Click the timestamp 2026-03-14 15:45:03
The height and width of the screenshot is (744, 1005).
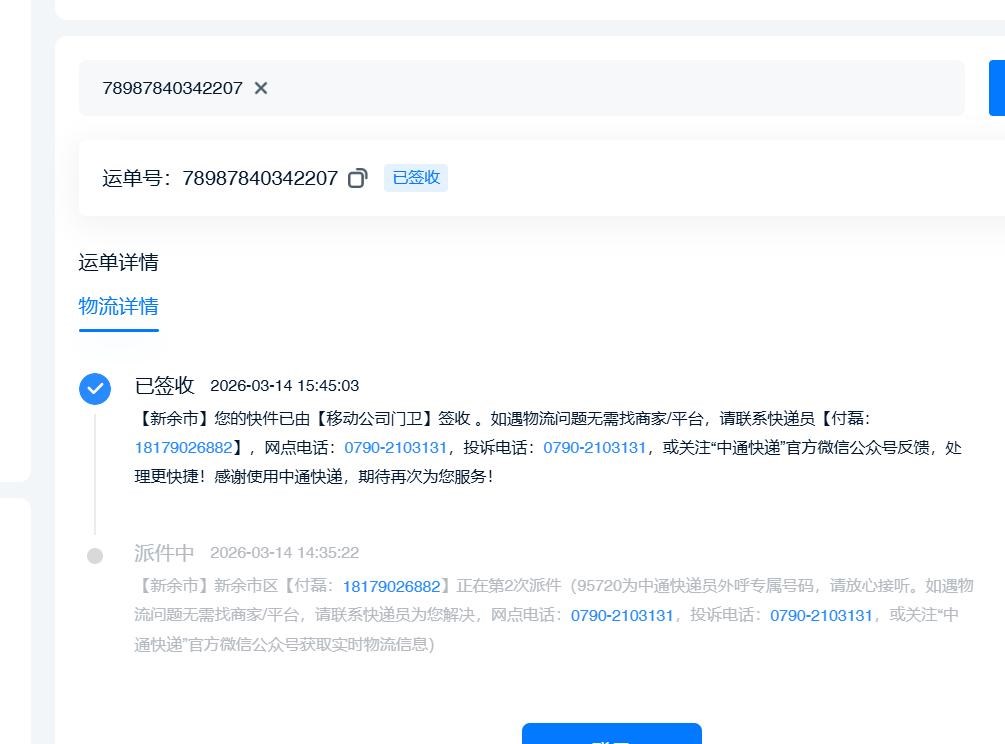284,386
